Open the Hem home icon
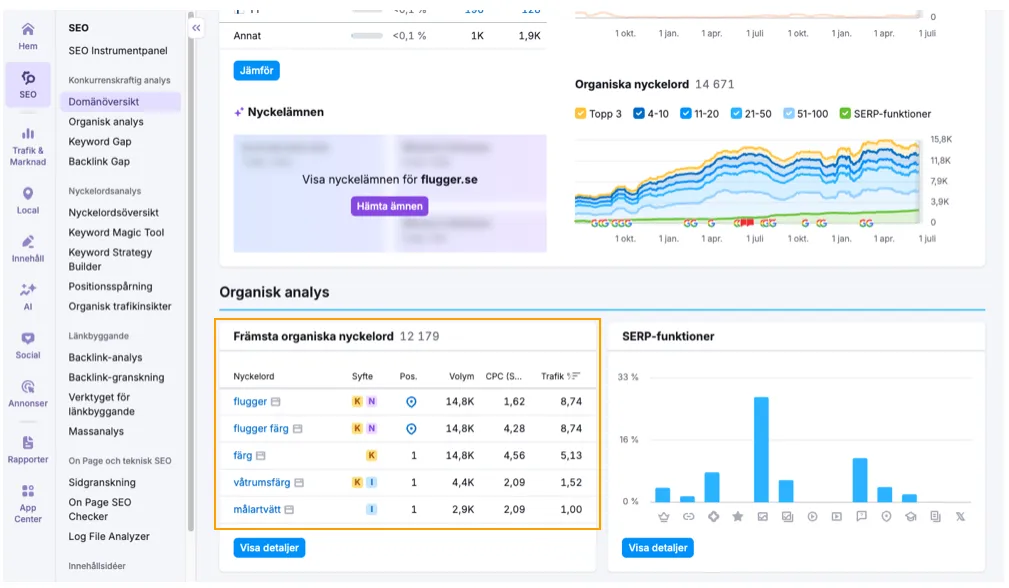Image resolution: width=1009 pixels, height=588 pixels. coord(28,30)
